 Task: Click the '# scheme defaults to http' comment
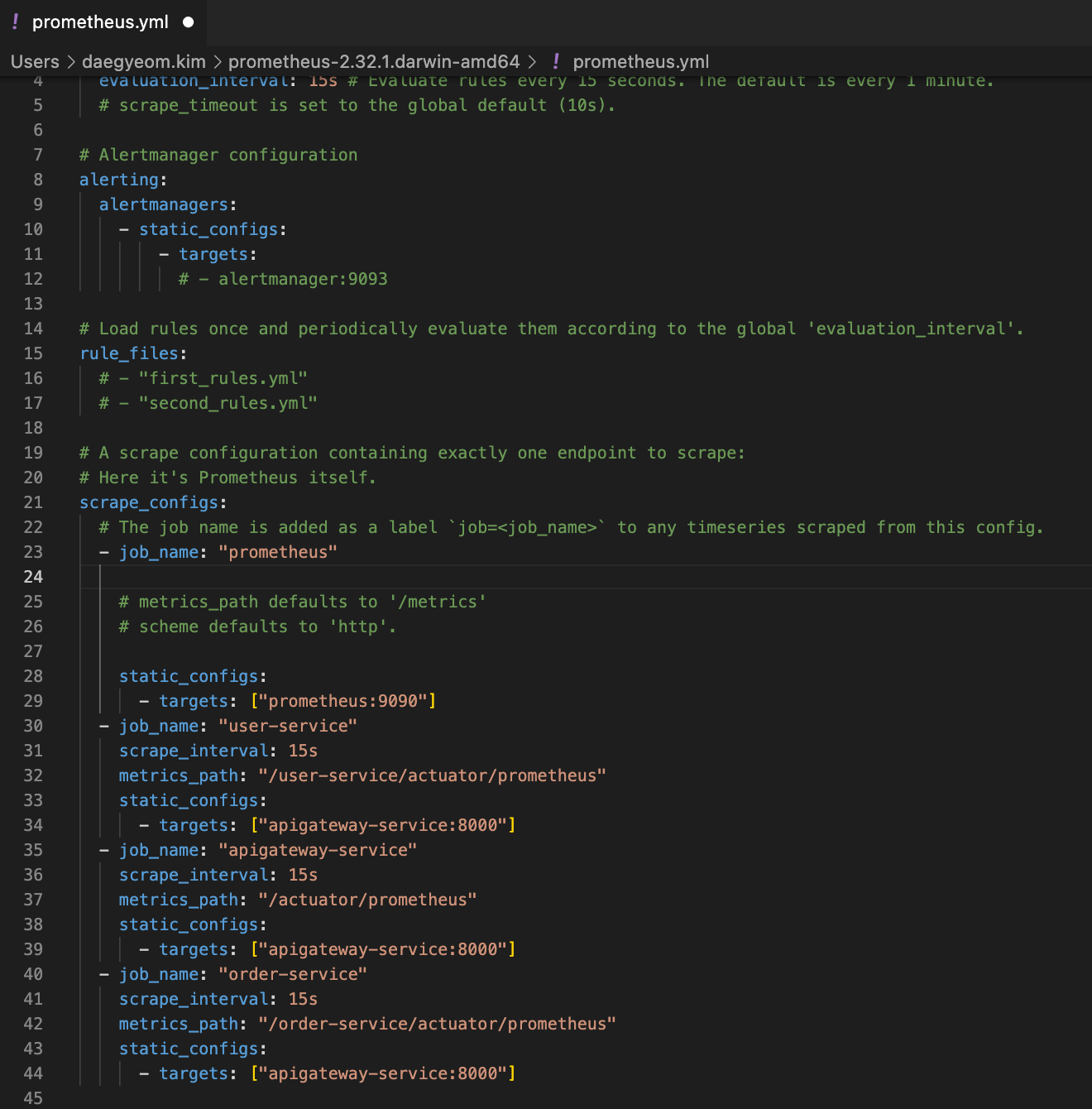(258, 627)
